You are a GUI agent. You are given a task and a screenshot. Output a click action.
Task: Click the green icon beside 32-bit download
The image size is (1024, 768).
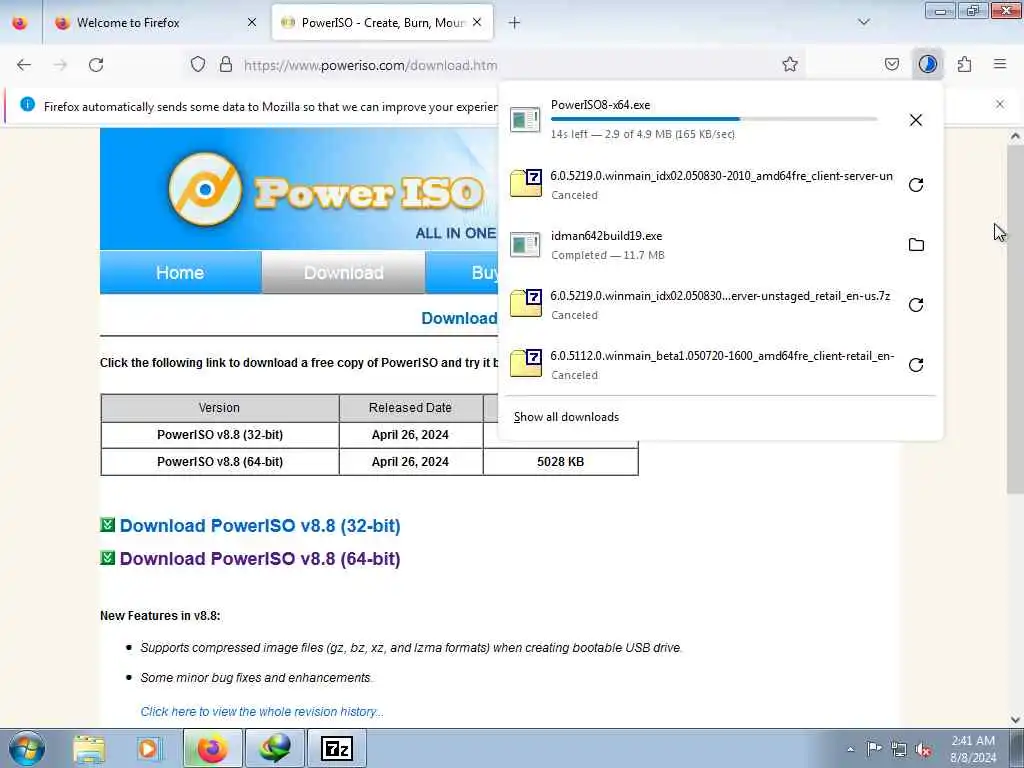(108, 524)
